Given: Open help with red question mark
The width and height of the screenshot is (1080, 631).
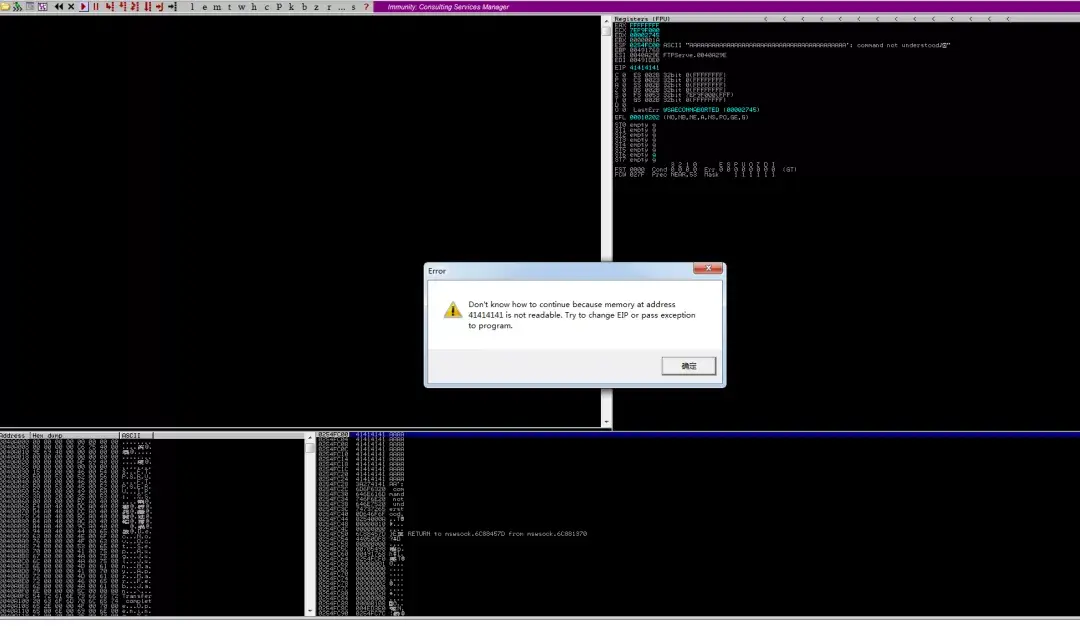Looking at the screenshot, I should (x=366, y=7).
